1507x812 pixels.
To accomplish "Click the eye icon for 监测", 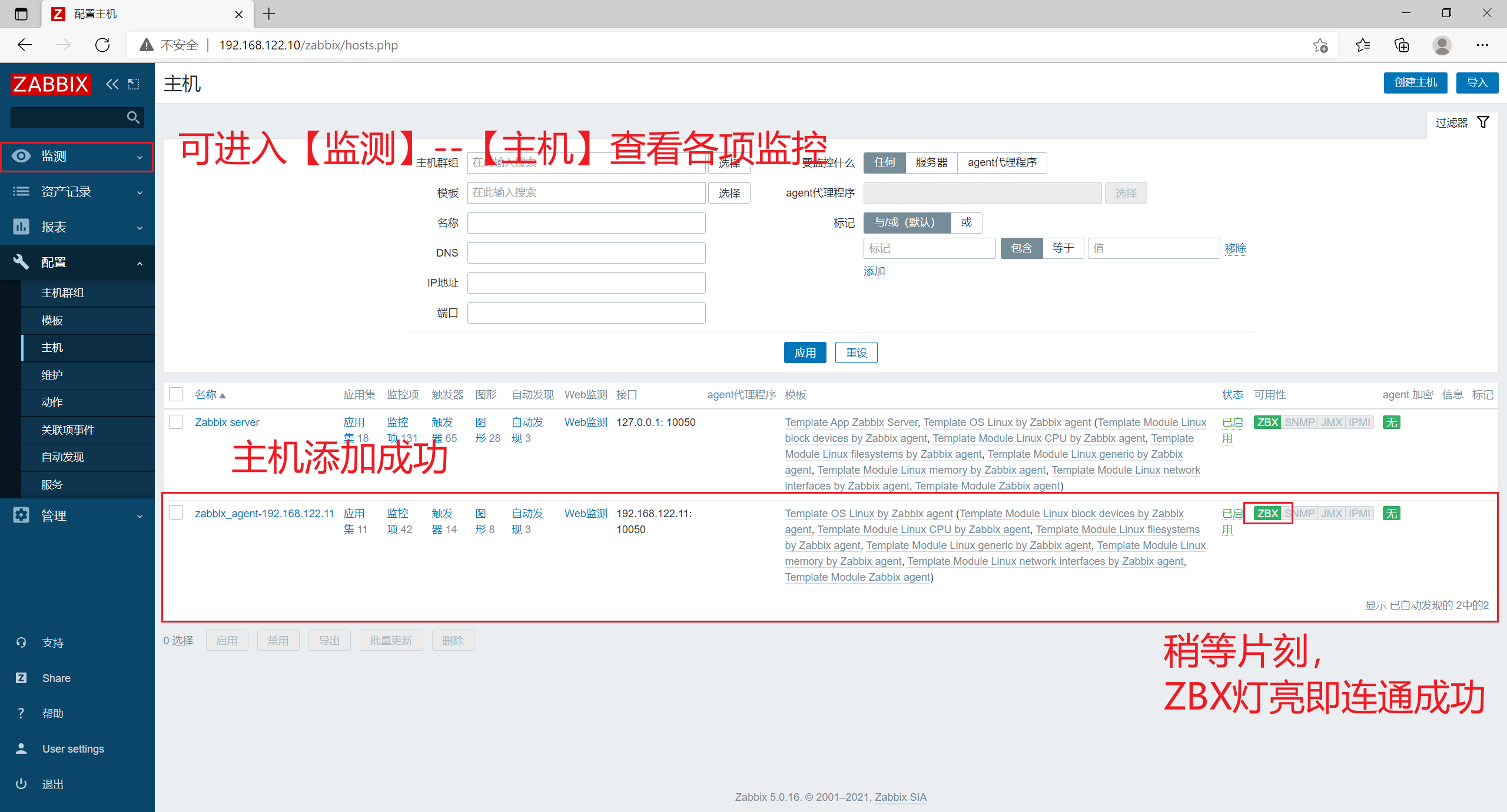I will [21, 156].
